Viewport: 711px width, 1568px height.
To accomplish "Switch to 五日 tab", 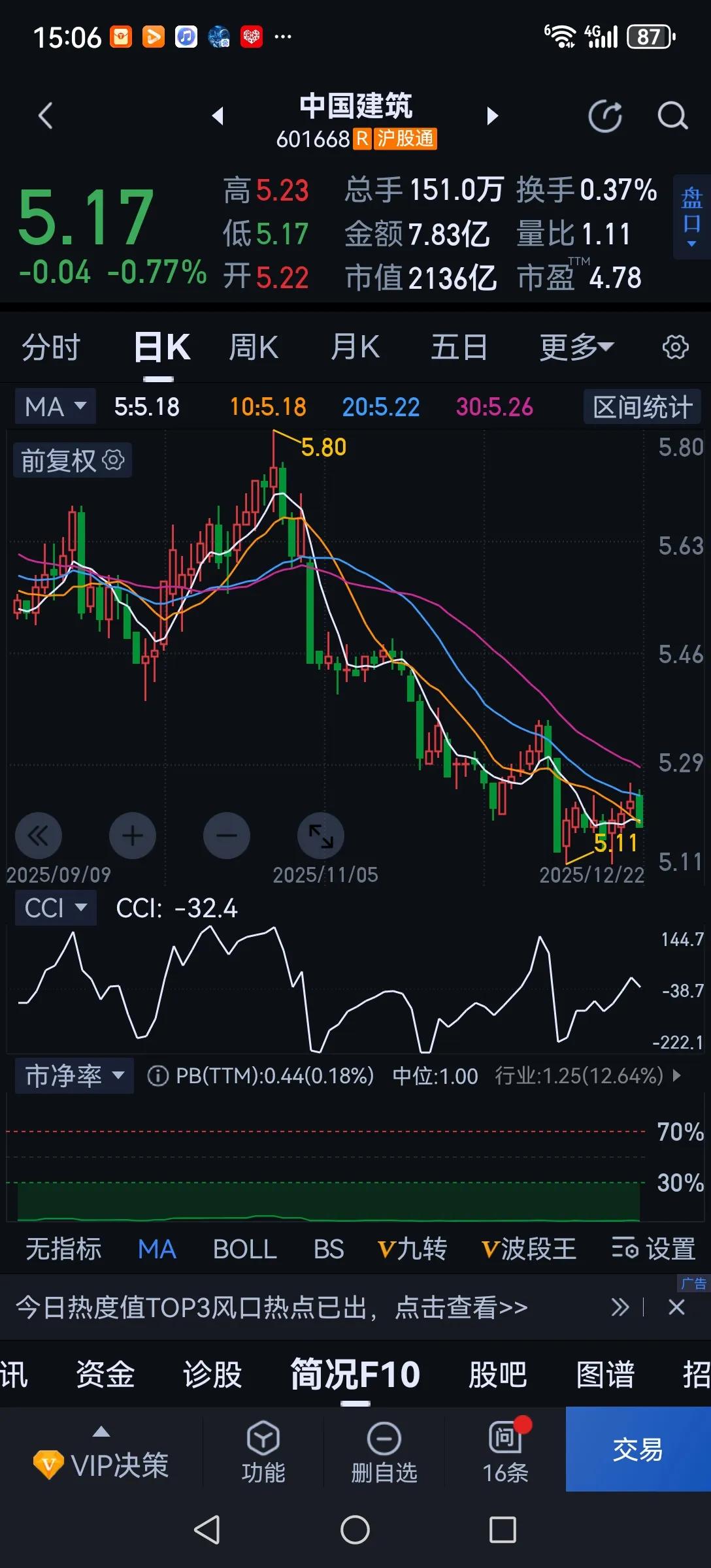I will (459, 347).
